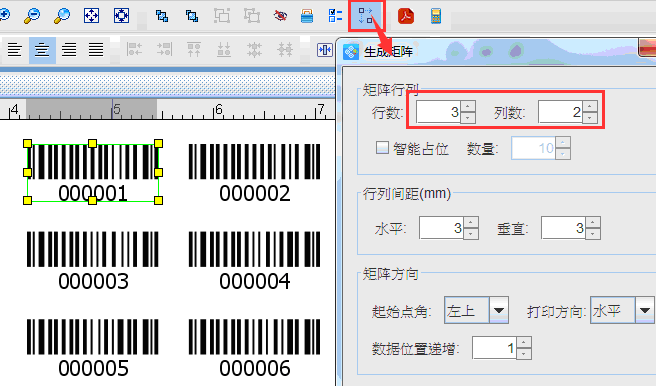Click the crossed-out eye hide icon
Image resolution: width=656 pixels, height=386 pixels.
(x=280, y=16)
